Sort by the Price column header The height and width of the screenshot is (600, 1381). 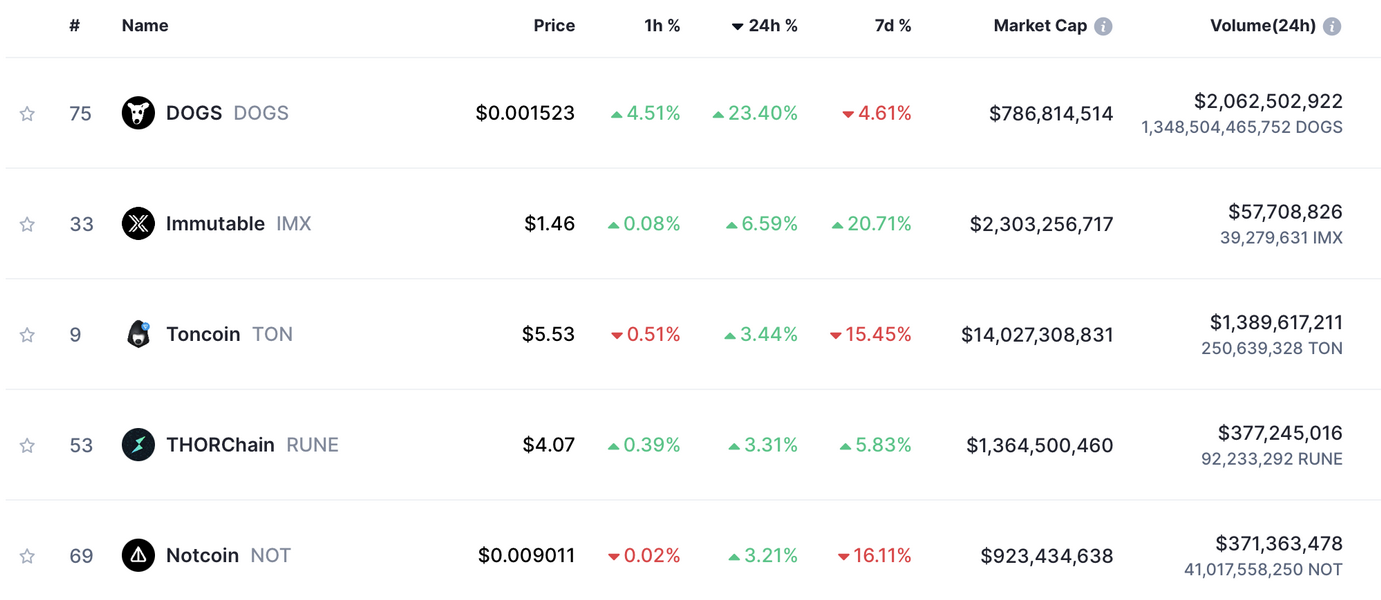pos(554,26)
